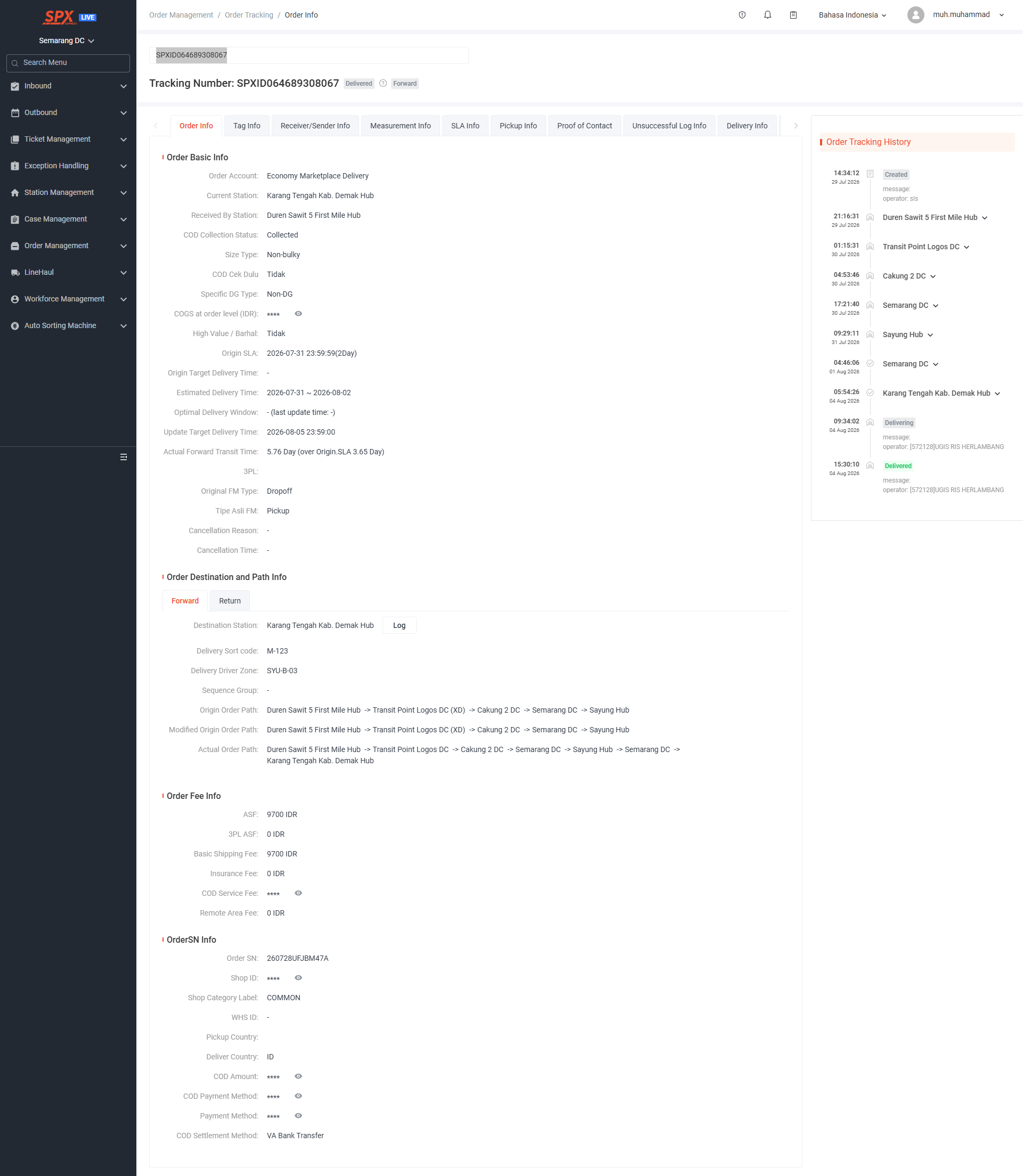Click the Delivered event station icon

(x=870, y=465)
